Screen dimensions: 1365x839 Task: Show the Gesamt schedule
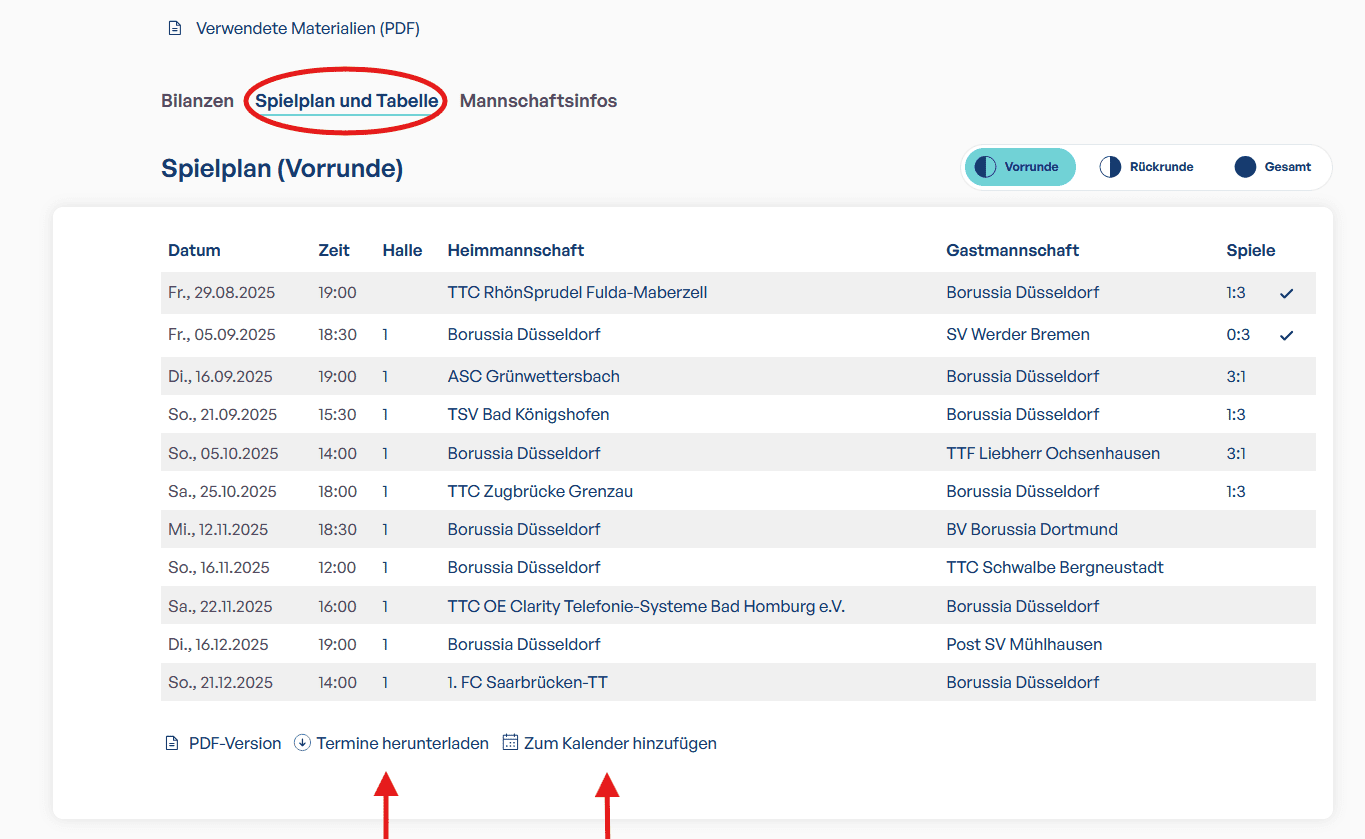pos(1273,167)
